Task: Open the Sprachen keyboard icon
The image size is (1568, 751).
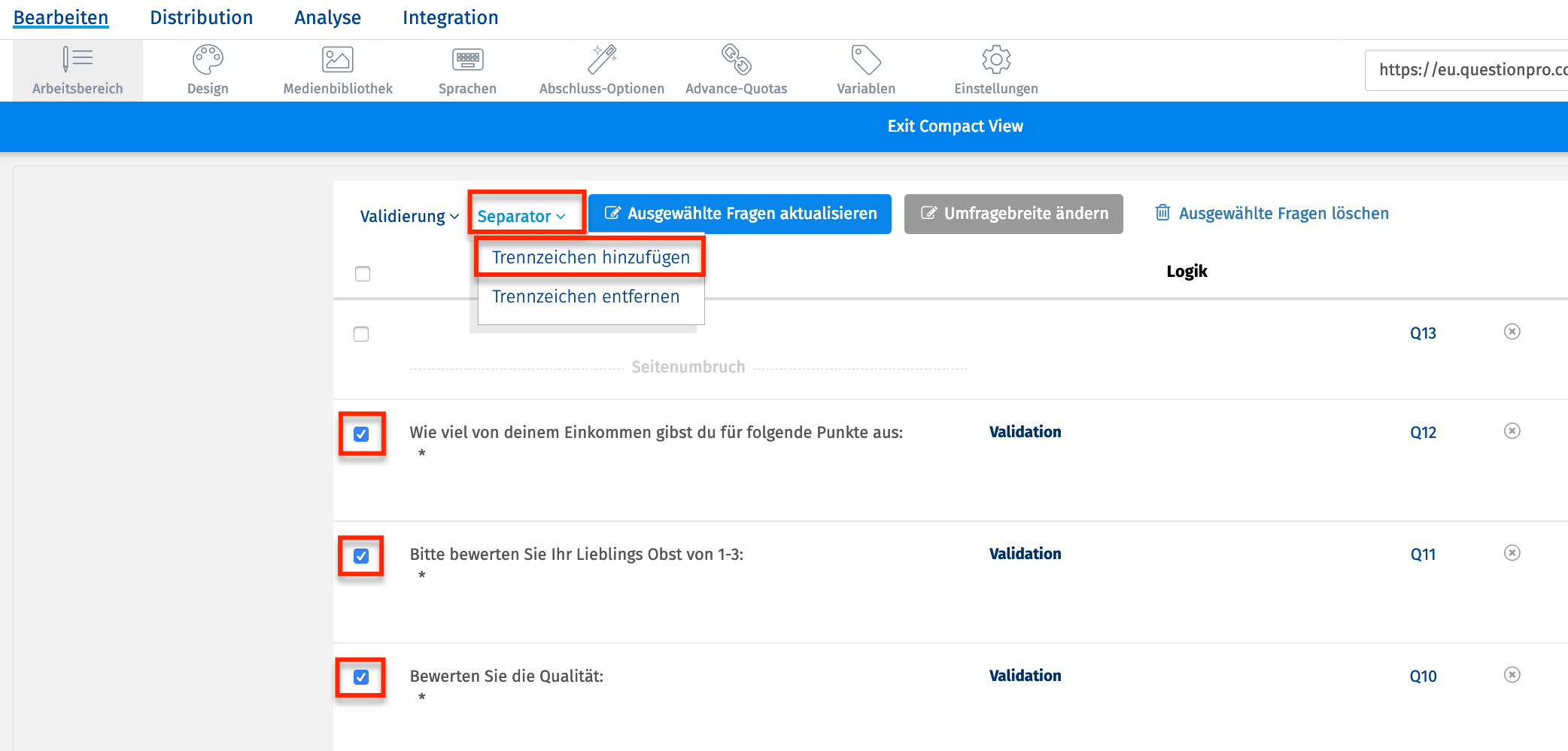Action: click(467, 59)
